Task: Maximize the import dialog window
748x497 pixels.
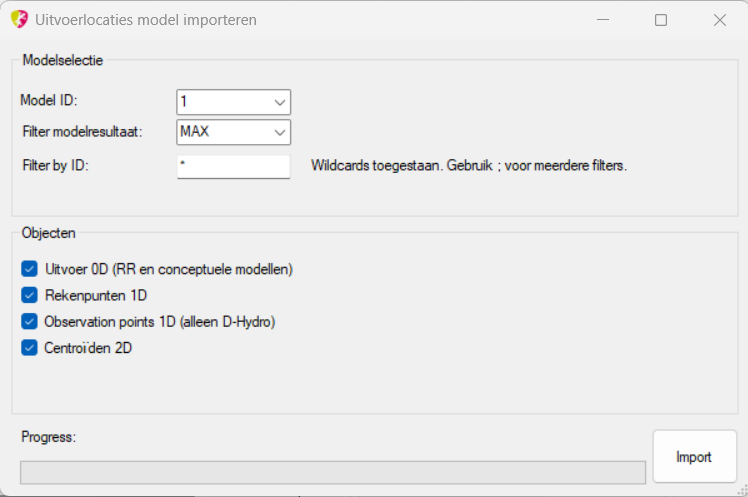Action: click(x=661, y=20)
